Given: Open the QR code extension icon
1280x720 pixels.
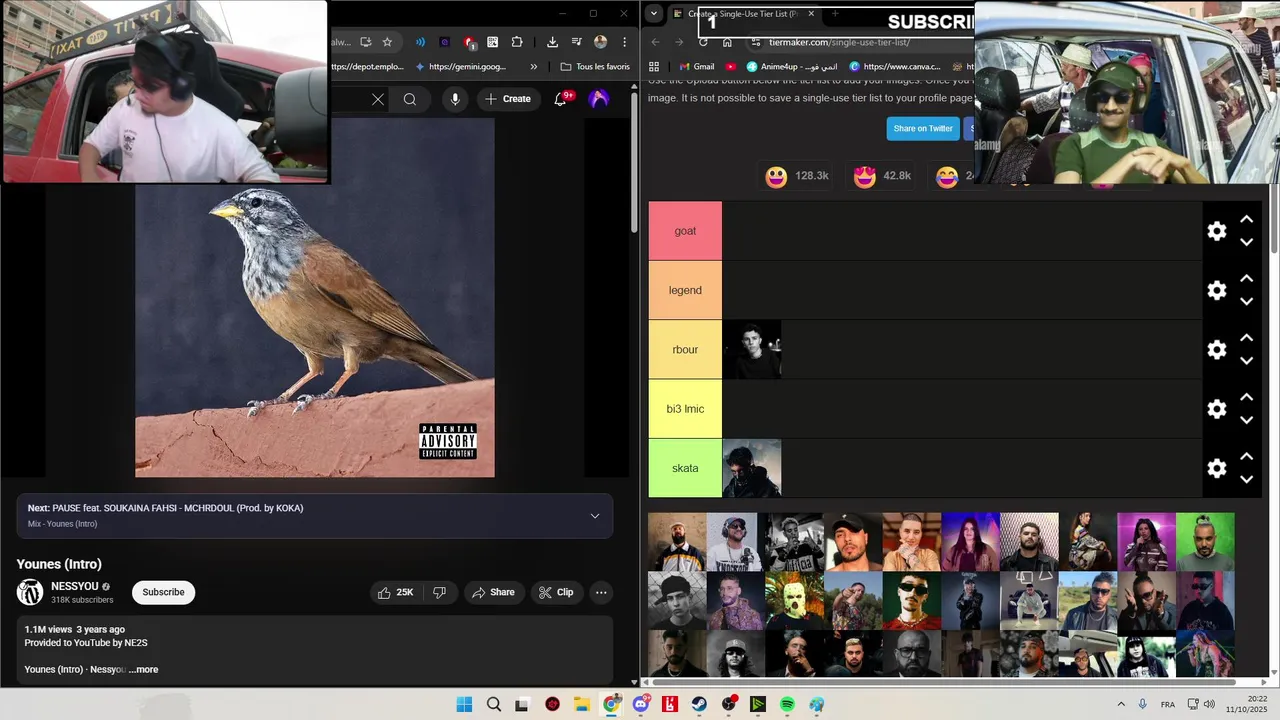Looking at the screenshot, I should 493,42.
